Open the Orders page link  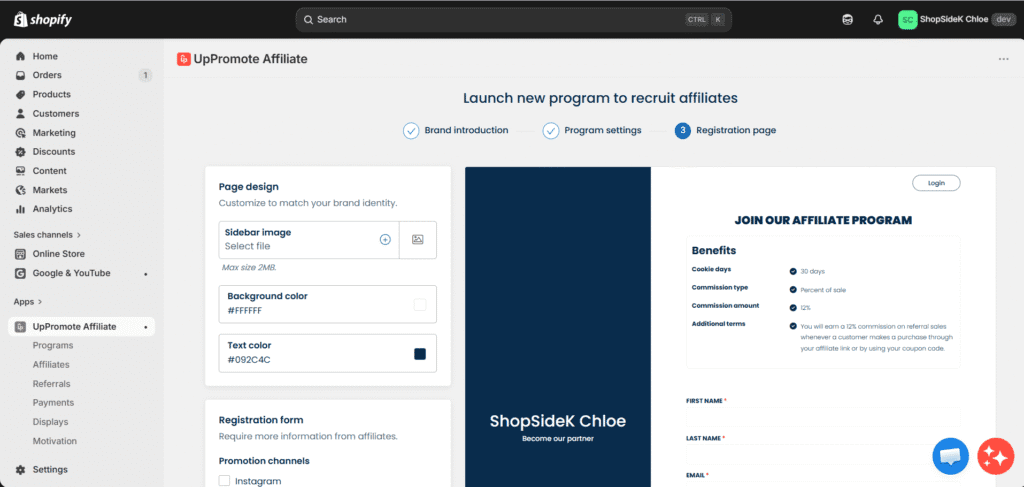coord(47,75)
